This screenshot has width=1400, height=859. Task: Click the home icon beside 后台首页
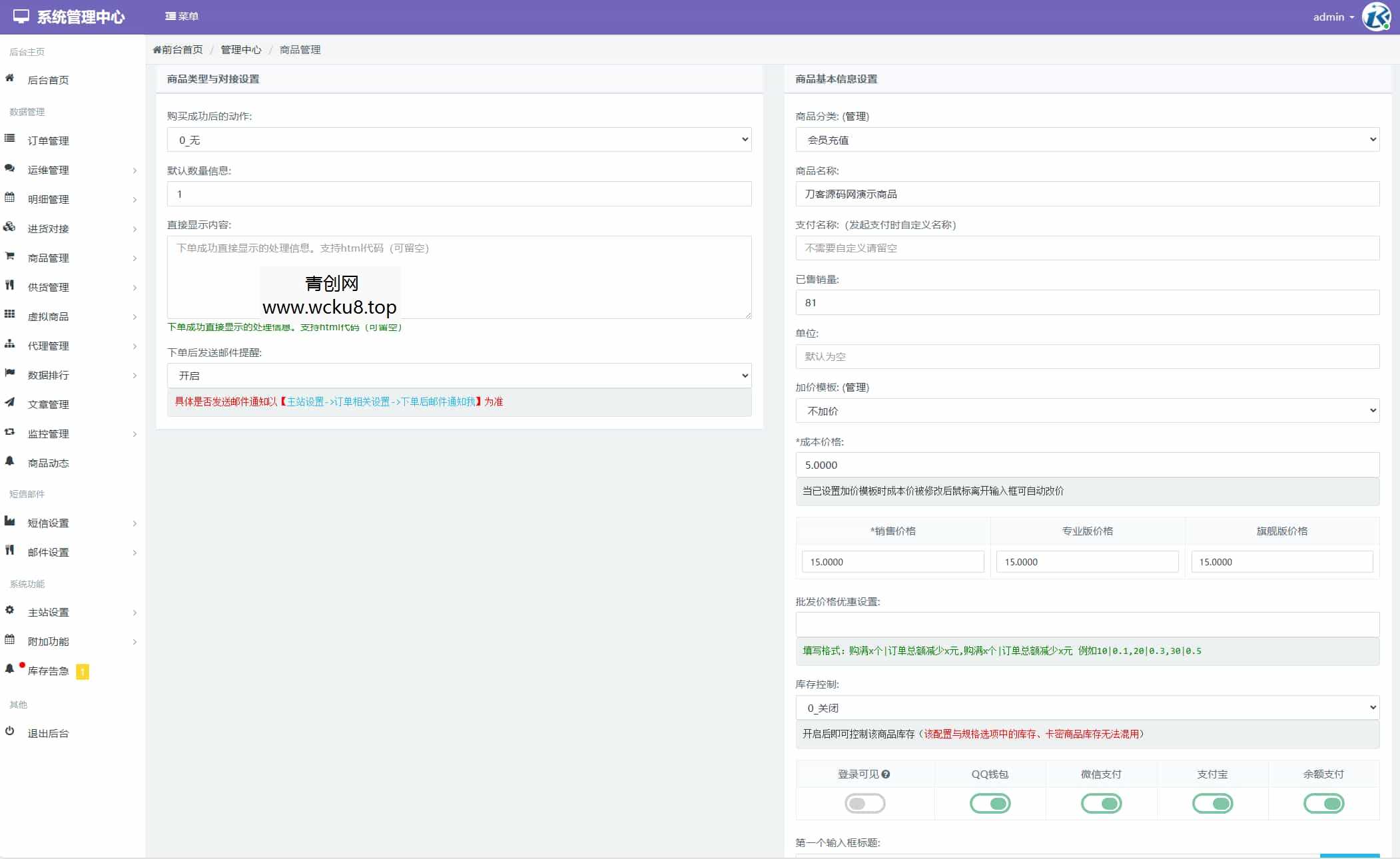pos(9,79)
